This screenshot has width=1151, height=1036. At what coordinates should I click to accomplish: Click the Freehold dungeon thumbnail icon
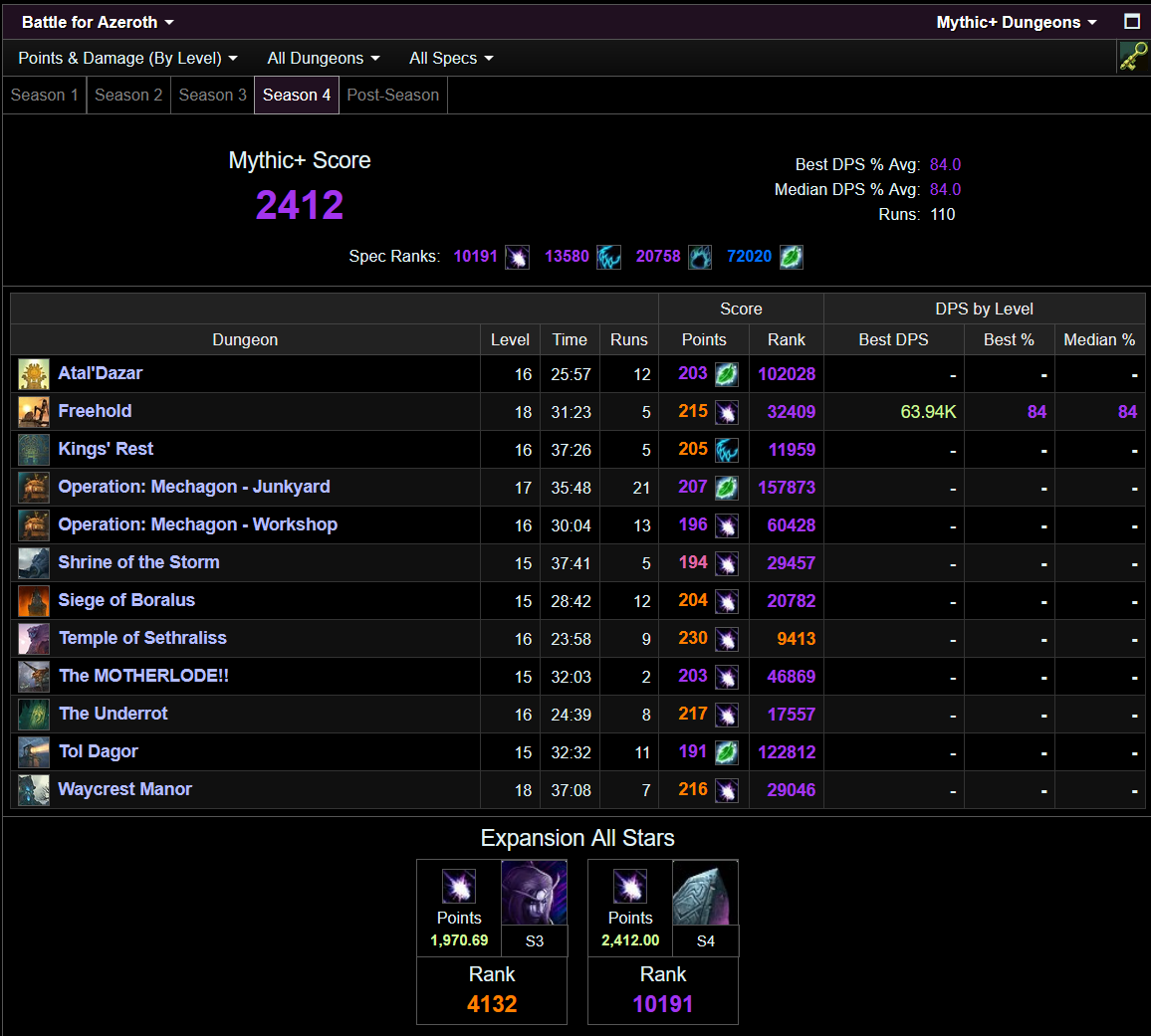34,412
